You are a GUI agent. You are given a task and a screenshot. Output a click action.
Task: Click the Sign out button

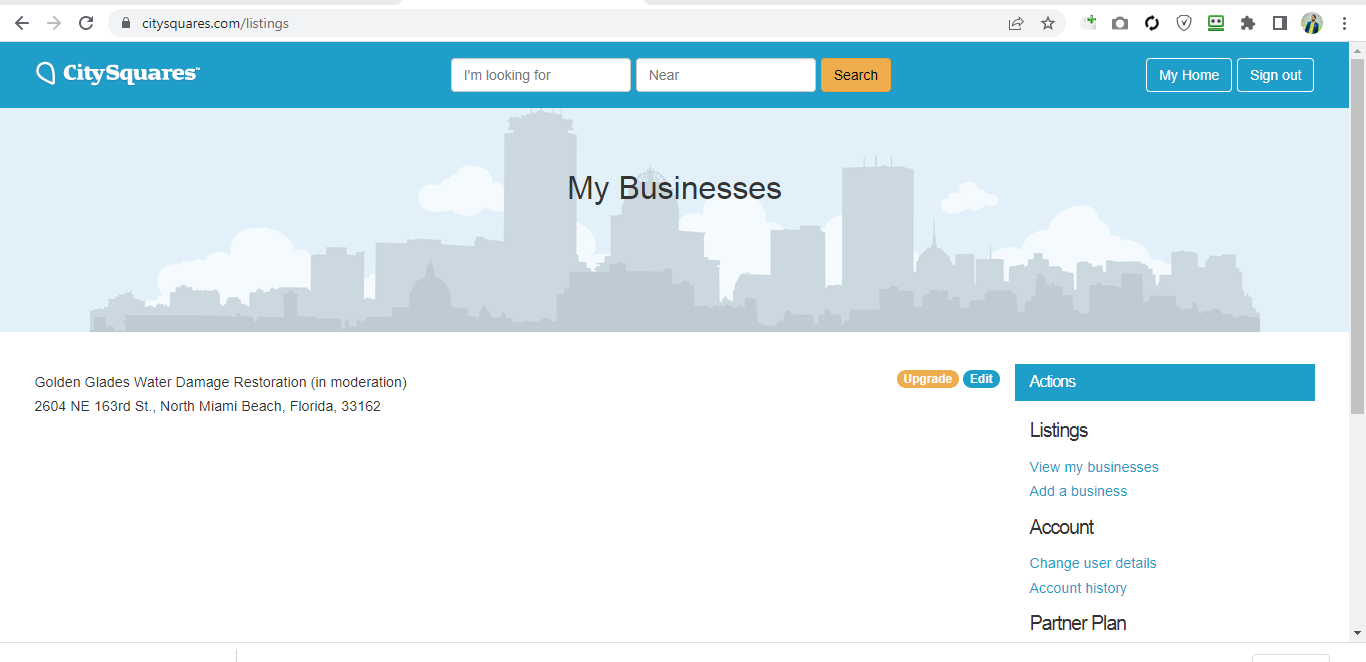(x=1275, y=75)
